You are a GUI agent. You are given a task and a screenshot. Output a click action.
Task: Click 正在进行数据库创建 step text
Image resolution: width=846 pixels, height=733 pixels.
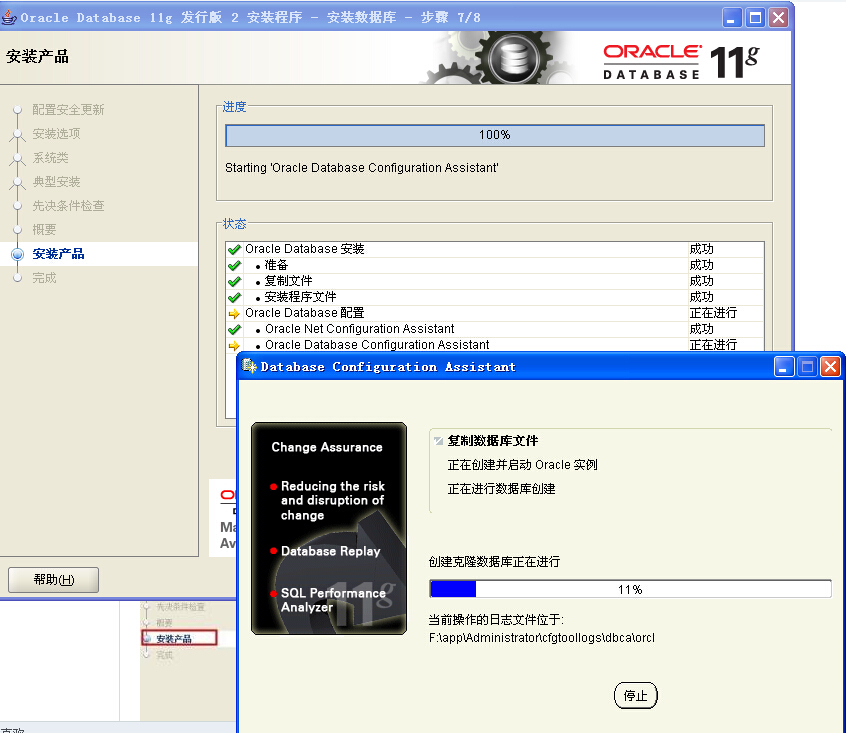coord(501,489)
